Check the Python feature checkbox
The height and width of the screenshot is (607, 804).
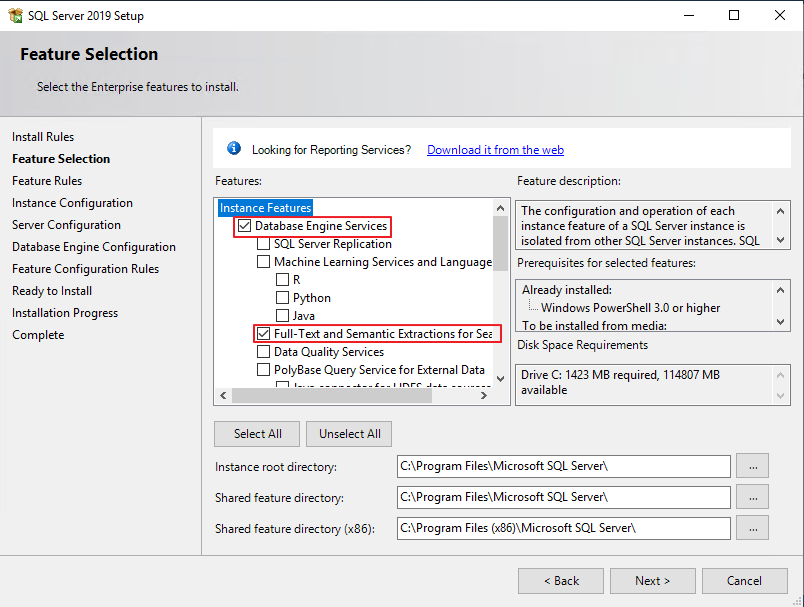[283, 297]
